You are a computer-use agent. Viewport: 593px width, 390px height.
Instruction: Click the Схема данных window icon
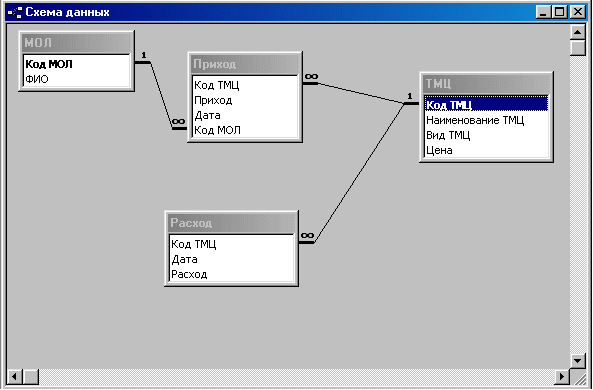[15, 12]
